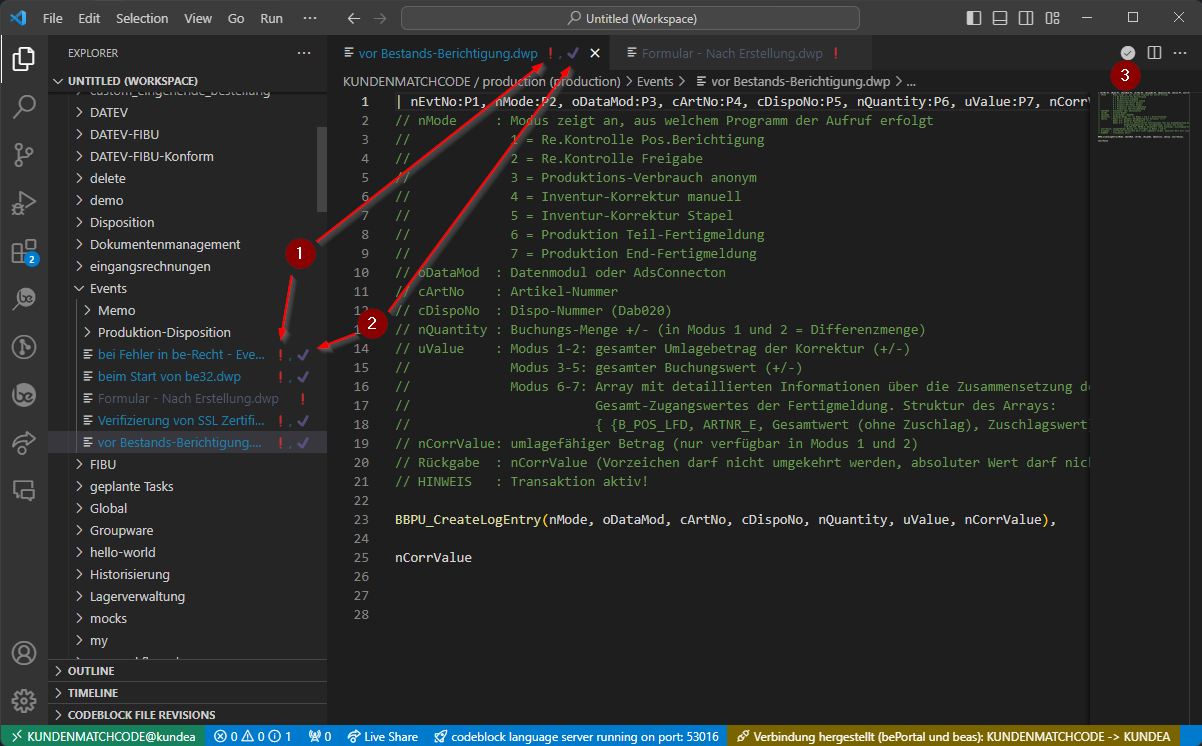This screenshot has height=746, width=1202.
Task: Expand the OUTLINE section
Action: point(91,671)
